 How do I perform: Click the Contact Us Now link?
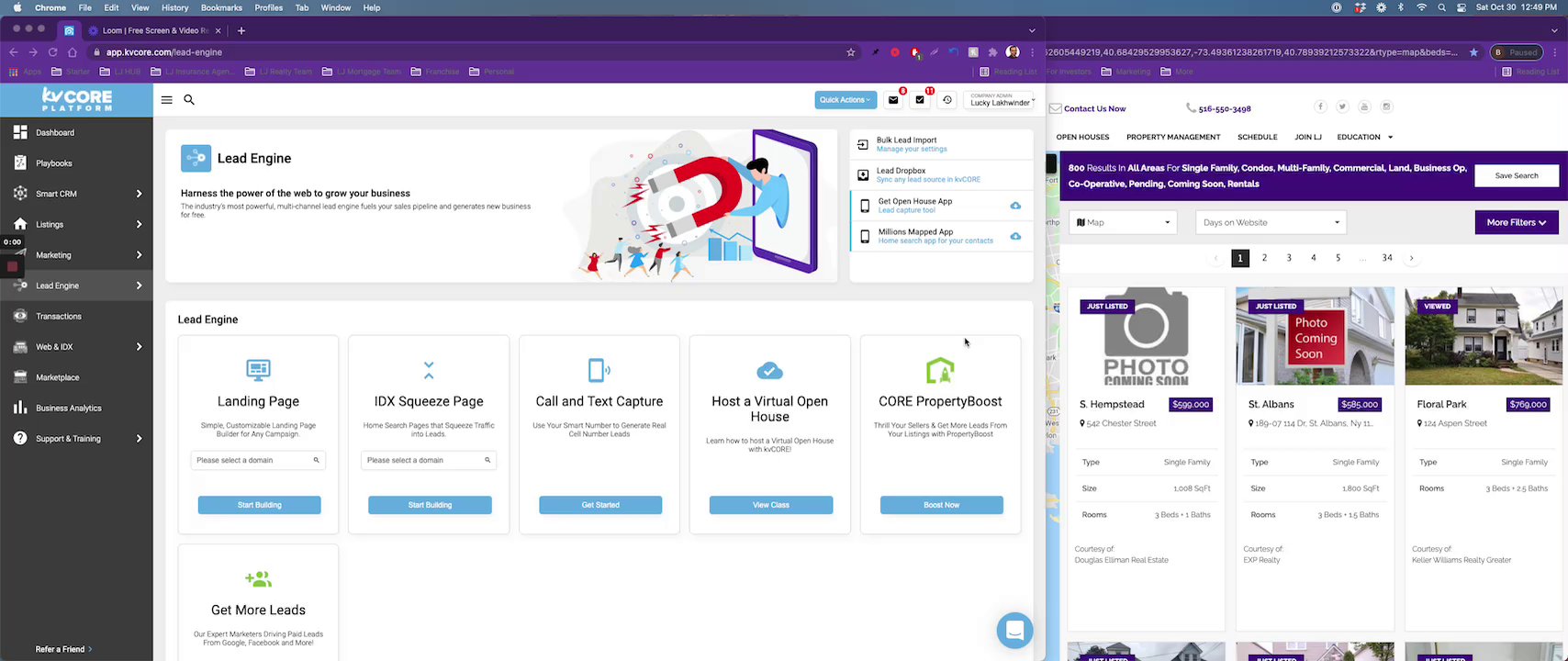1094,108
